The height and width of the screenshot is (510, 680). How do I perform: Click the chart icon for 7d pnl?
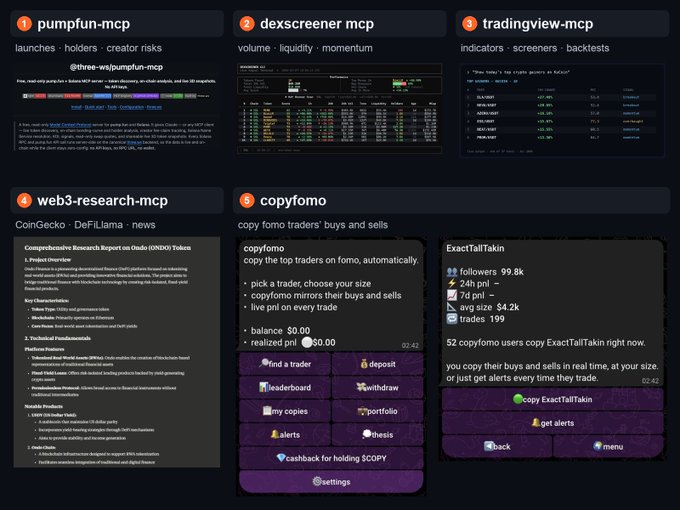452,295
